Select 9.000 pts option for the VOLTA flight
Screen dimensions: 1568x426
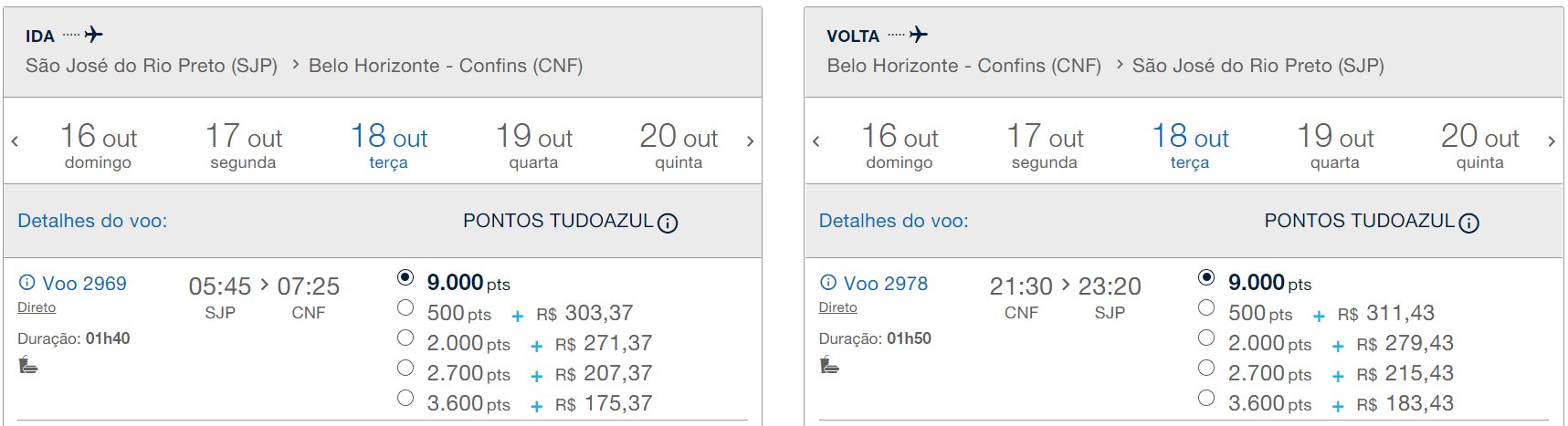[x=1206, y=277]
